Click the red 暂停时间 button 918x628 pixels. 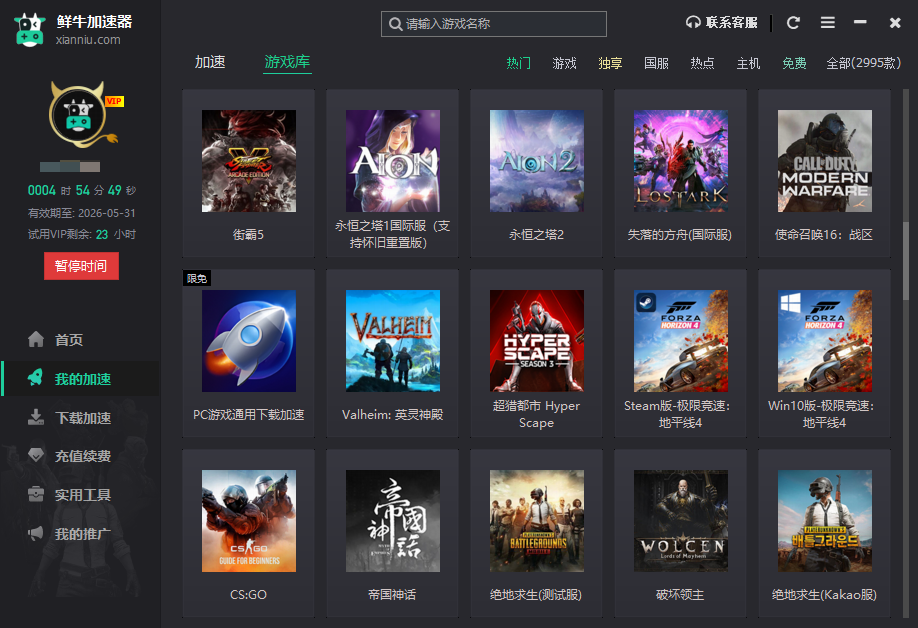tap(81, 266)
